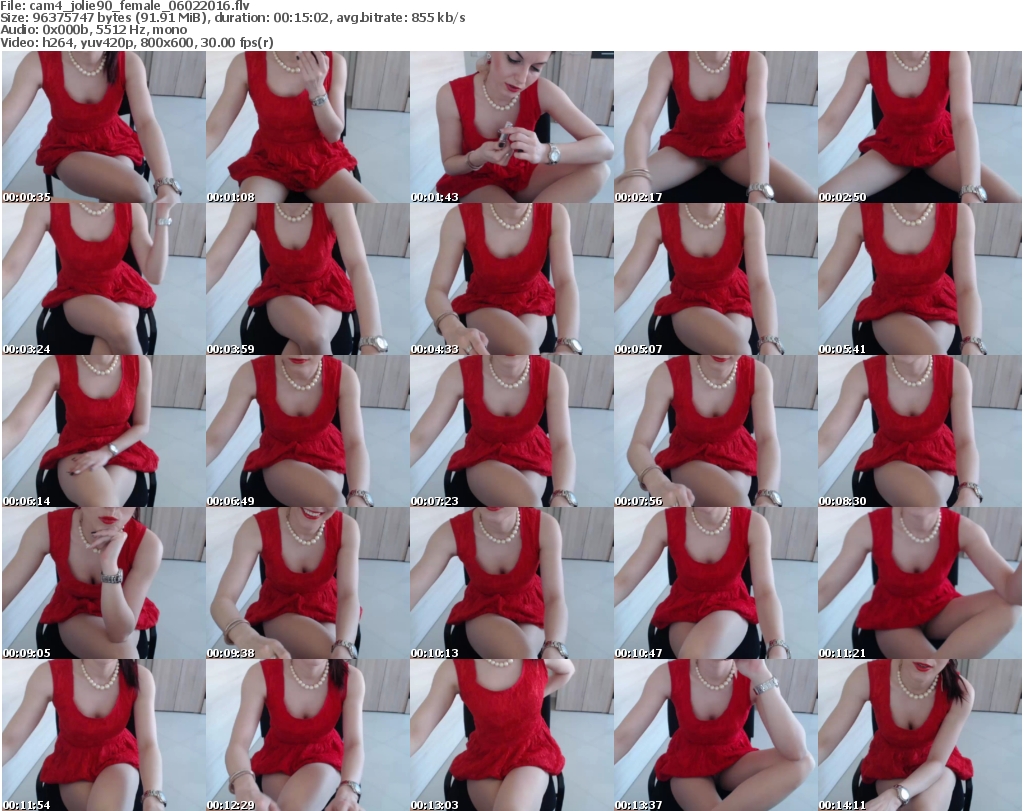Choose the frame labeled 00:12:29

click(308, 735)
